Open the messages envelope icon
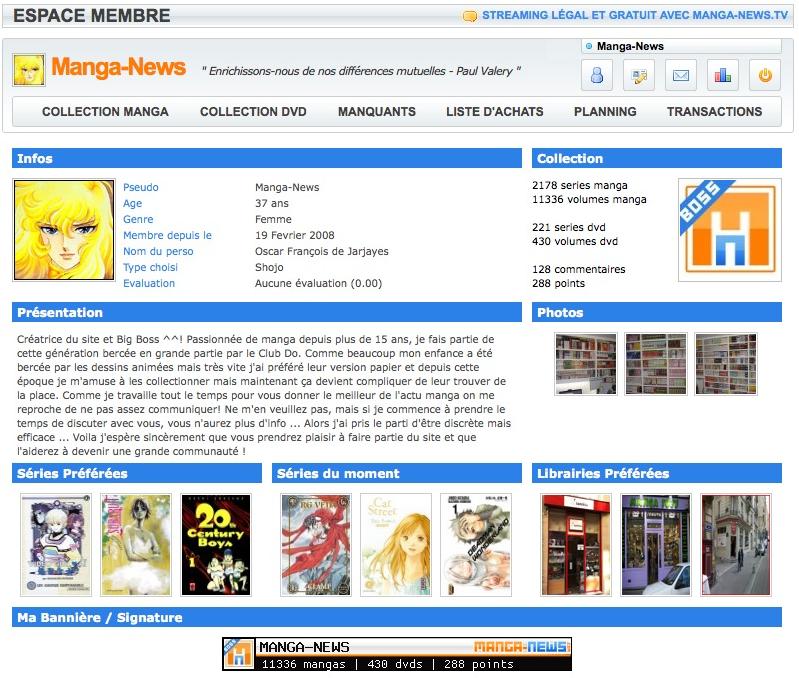This screenshot has height=678, width=799. pos(681,75)
